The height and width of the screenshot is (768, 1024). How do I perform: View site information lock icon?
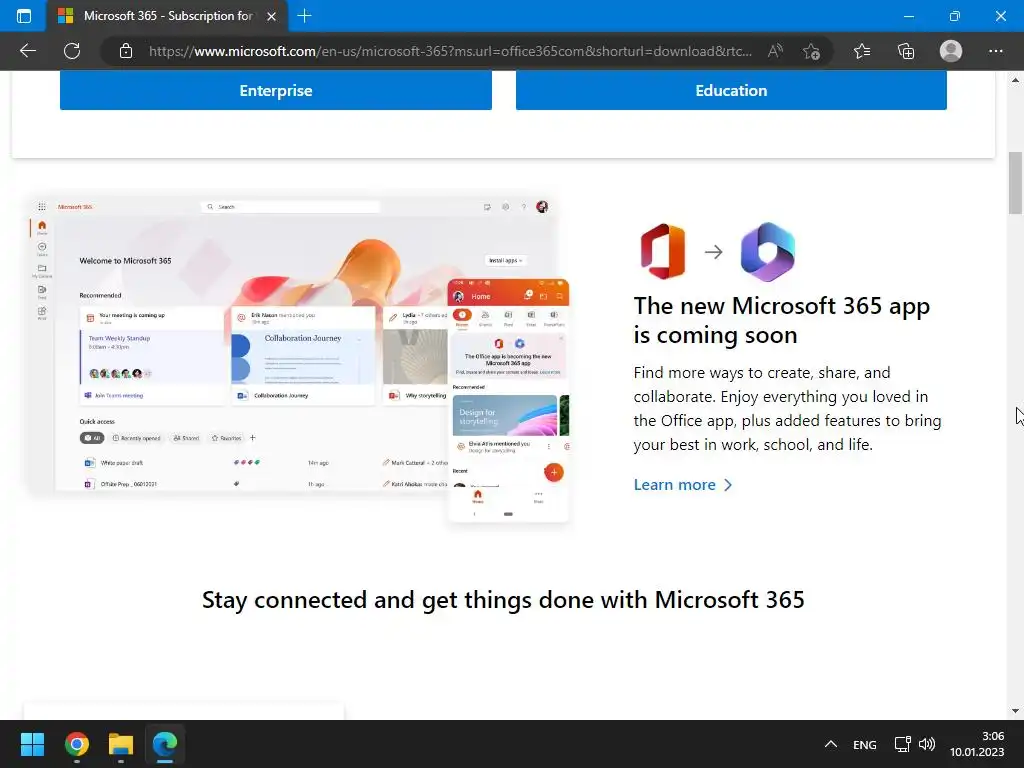[x=126, y=51]
